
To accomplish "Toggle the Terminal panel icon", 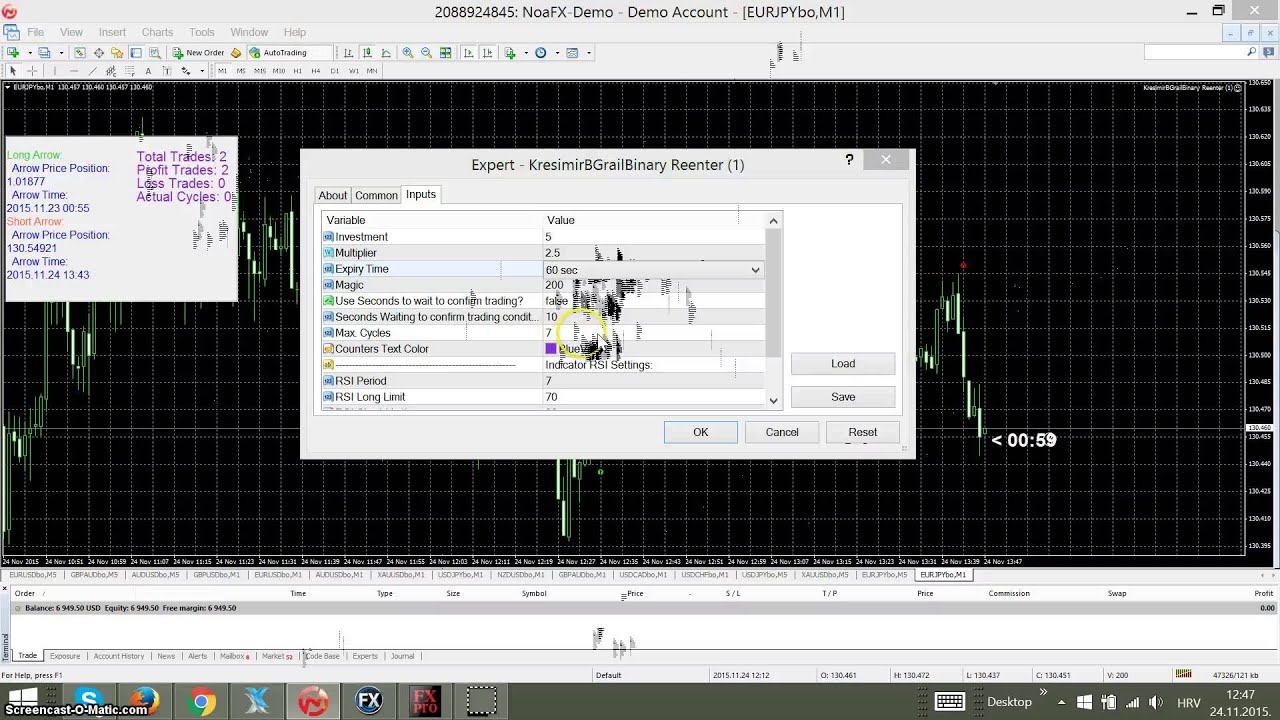I will pyautogui.click(x=136, y=52).
